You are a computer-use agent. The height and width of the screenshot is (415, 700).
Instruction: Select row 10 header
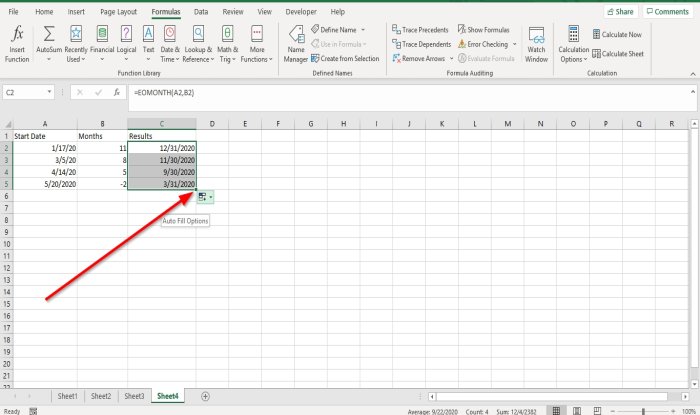click(x=6, y=244)
